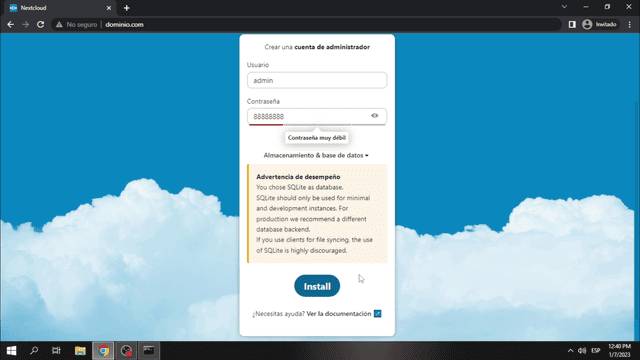Click the Advertencia de desempeño heading
Screen dimensions: 640x360
pos(298,177)
